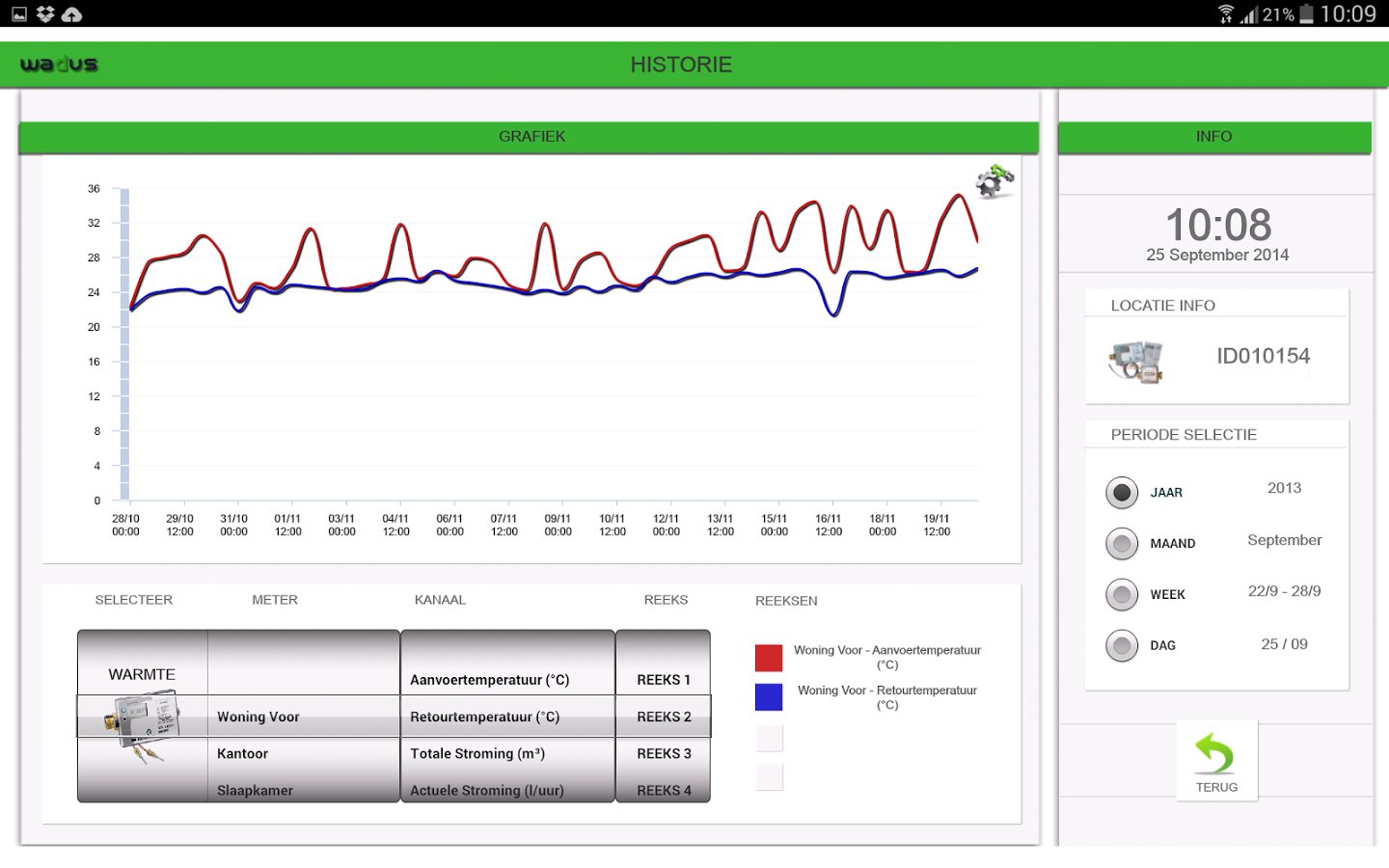Viewport: 1389px width, 868px height.
Task: Select Actuele Stroming (l/uur) channel
Action: pyautogui.click(x=487, y=790)
